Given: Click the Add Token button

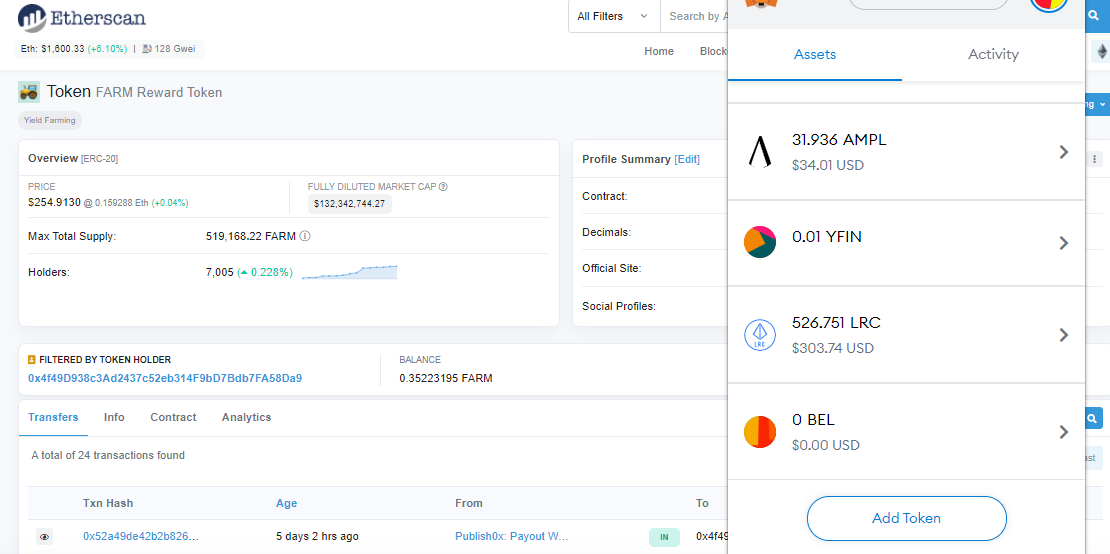Looking at the screenshot, I should [x=906, y=519].
